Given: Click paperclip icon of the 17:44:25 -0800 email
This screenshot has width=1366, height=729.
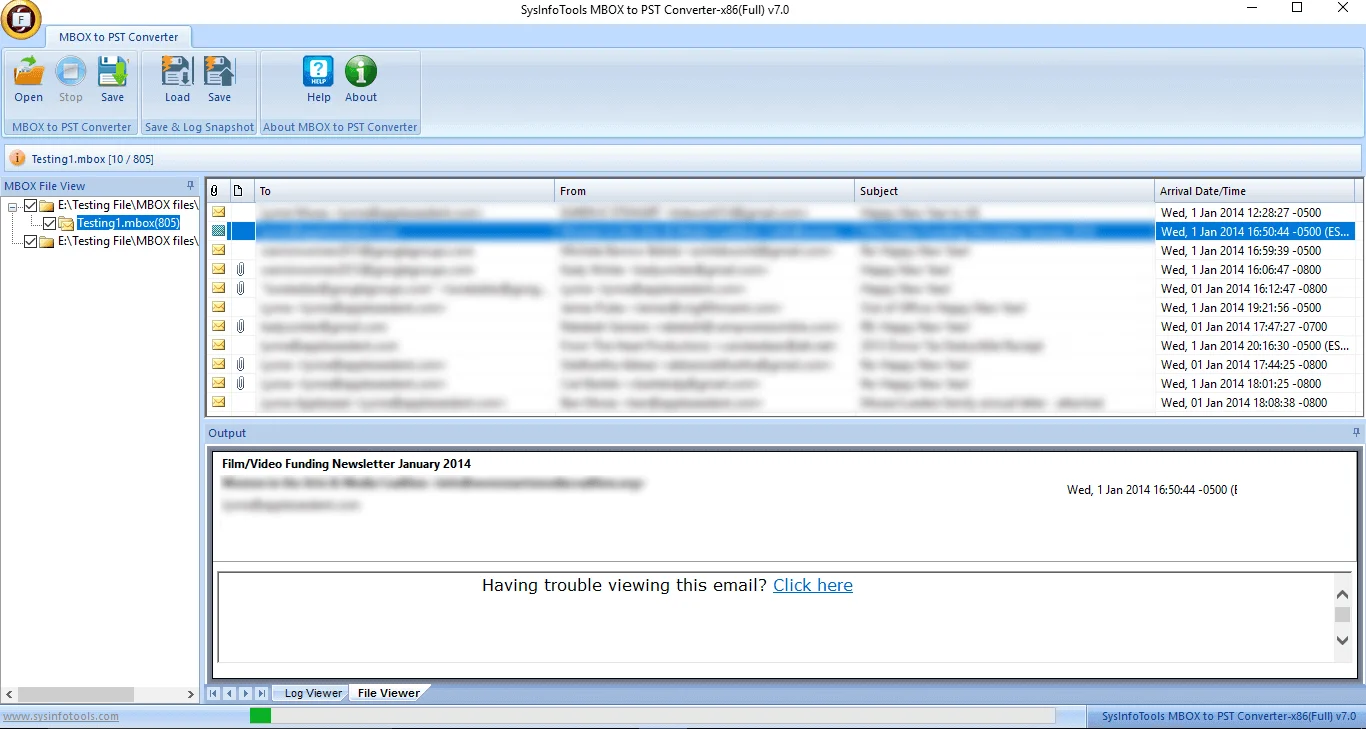Looking at the screenshot, I should (x=240, y=364).
